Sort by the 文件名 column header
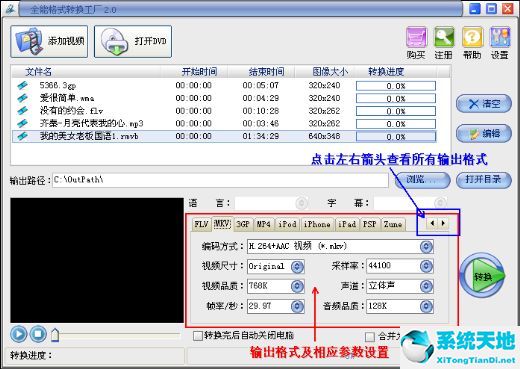Image resolution: width=520 pixels, height=369 pixels. [87, 72]
